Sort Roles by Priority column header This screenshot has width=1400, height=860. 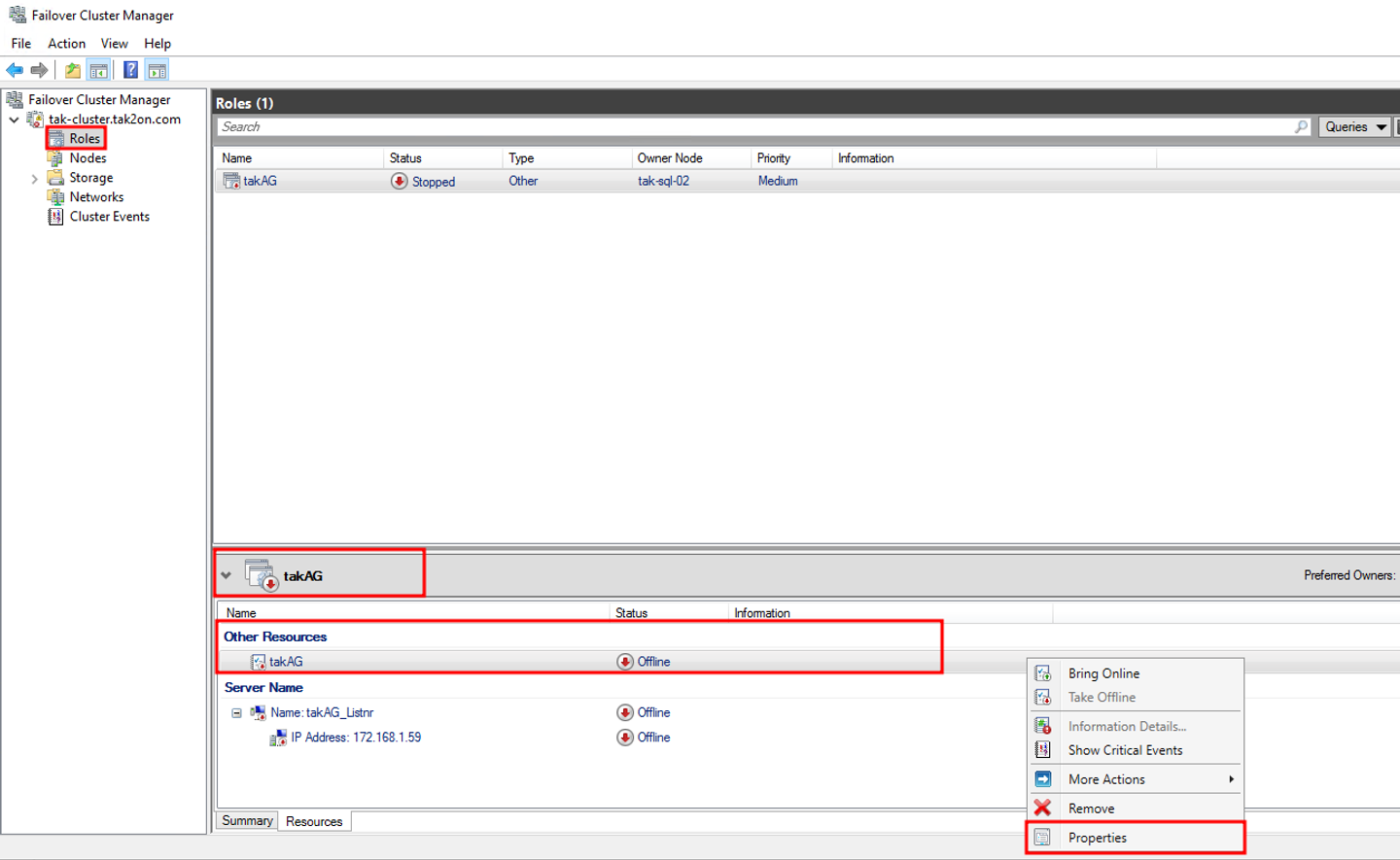791,158
